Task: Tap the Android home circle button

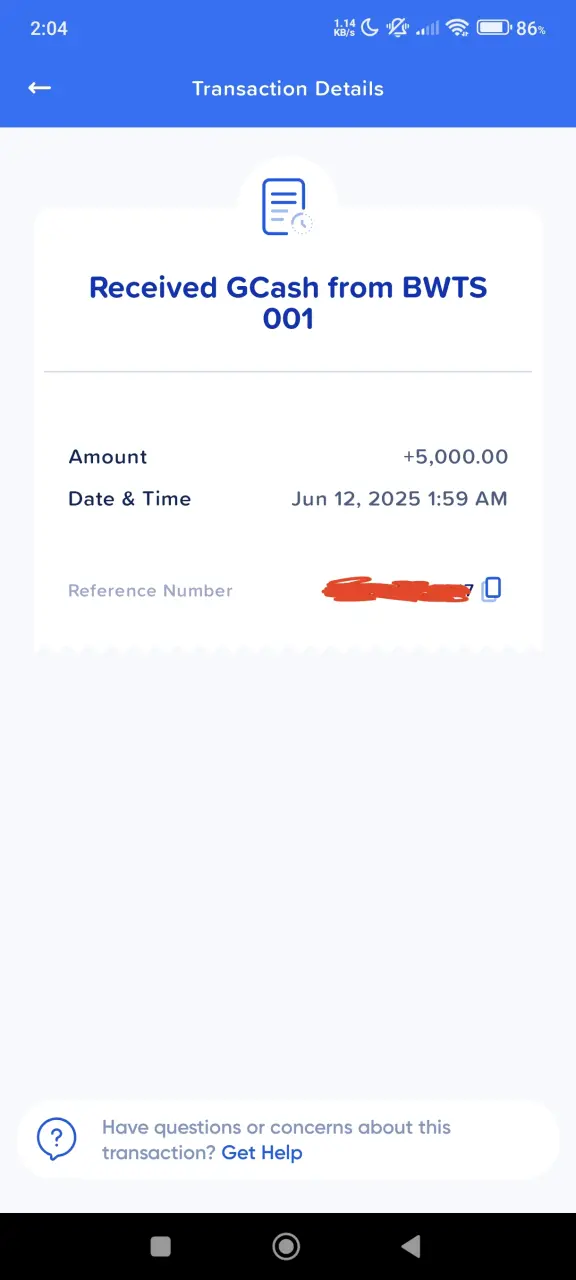Action: click(286, 1245)
